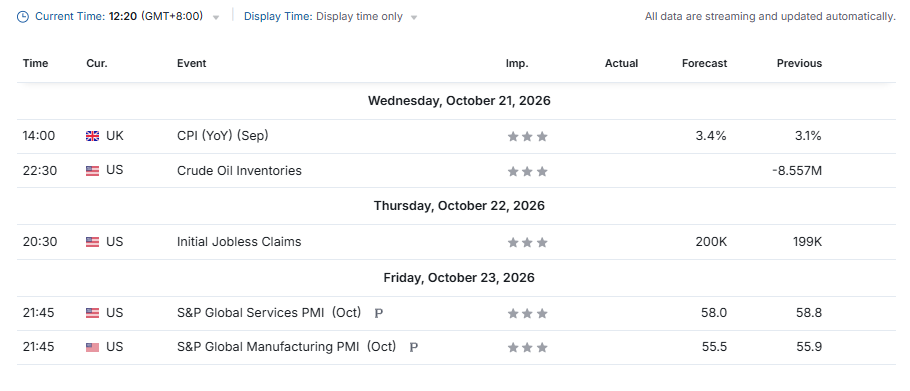Click the UK flag icon on CPI row
This screenshot has width=910, height=391.
tap(92, 136)
